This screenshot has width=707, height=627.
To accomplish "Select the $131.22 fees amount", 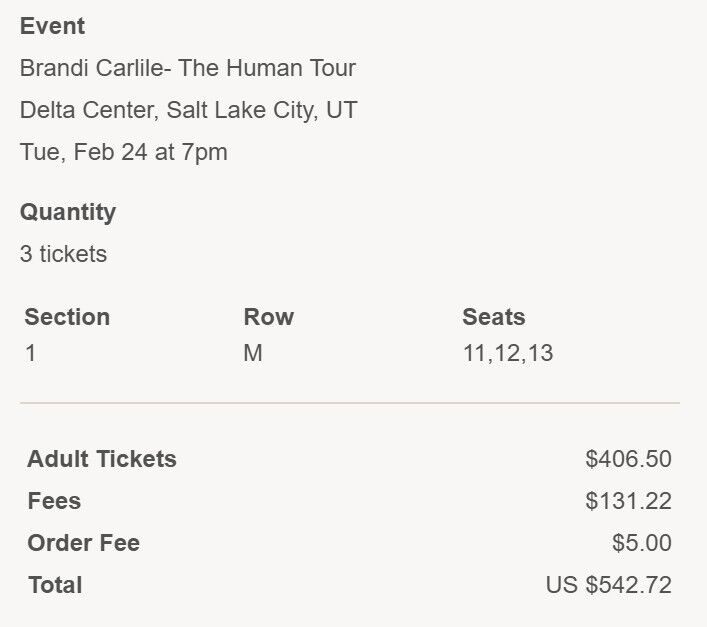I will (x=628, y=501).
